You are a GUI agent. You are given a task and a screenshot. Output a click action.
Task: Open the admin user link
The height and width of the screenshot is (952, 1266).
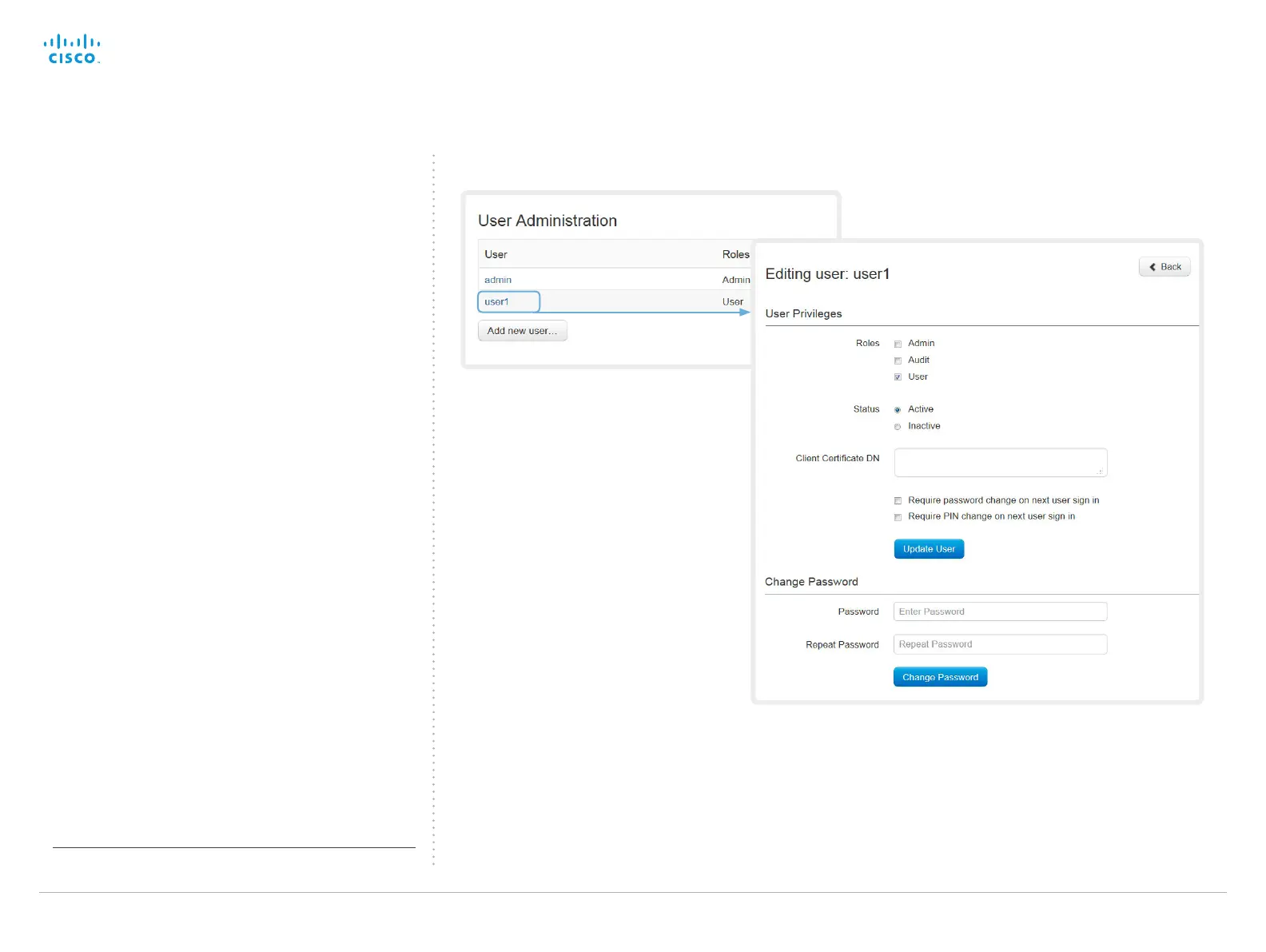(x=498, y=280)
